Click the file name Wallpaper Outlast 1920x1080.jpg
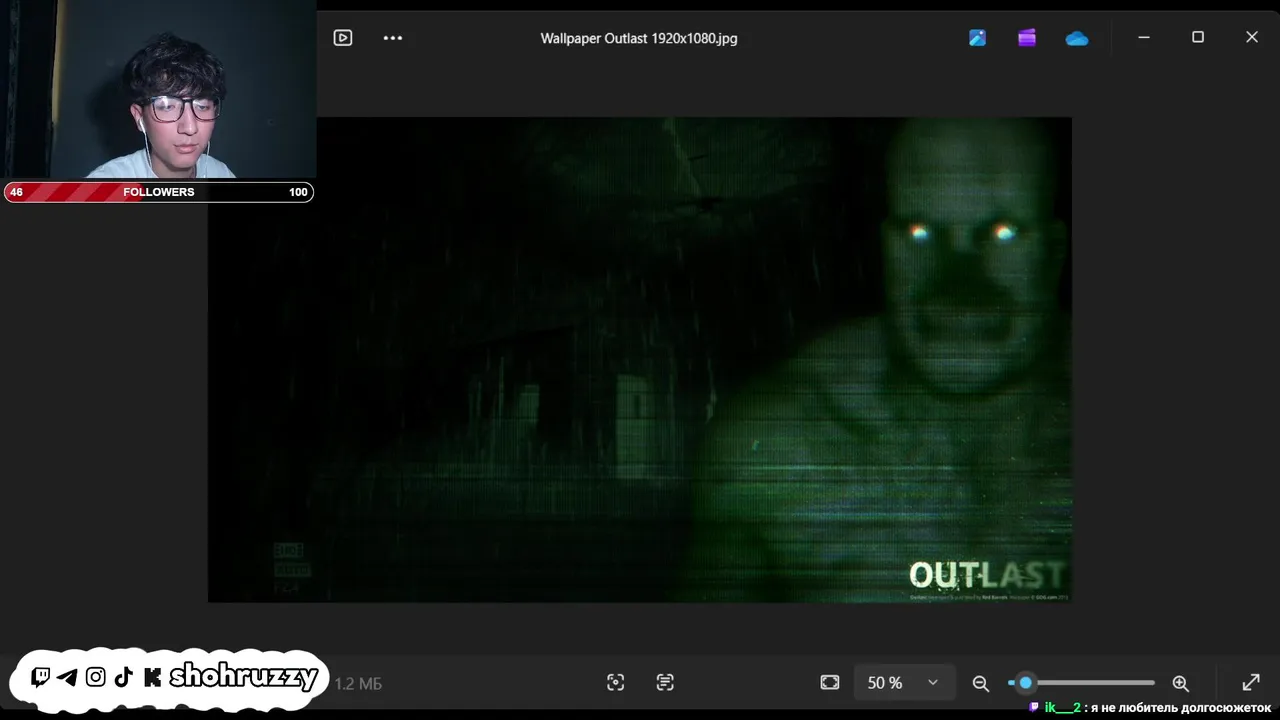 tap(639, 38)
